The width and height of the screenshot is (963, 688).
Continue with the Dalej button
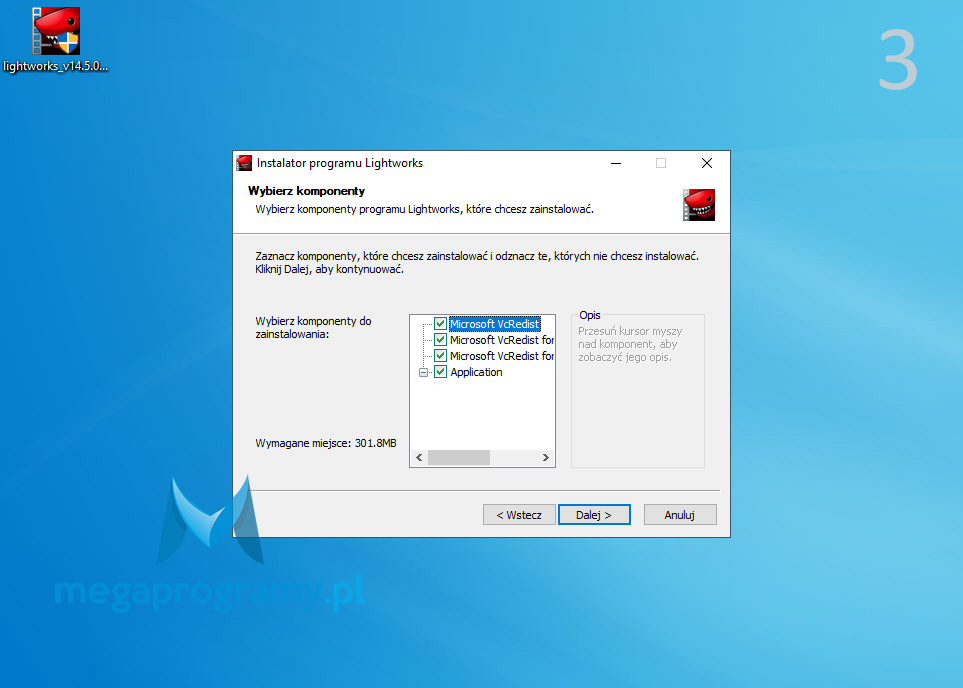[x=594, y=515]
